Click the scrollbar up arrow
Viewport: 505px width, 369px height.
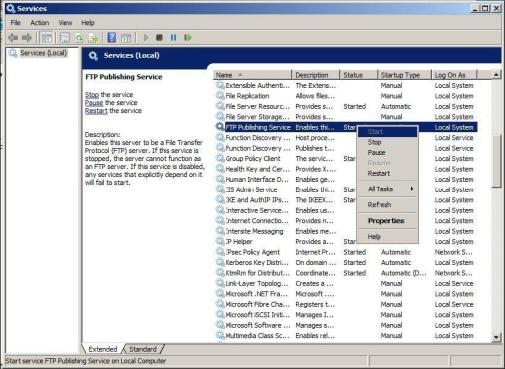point(496,75)
